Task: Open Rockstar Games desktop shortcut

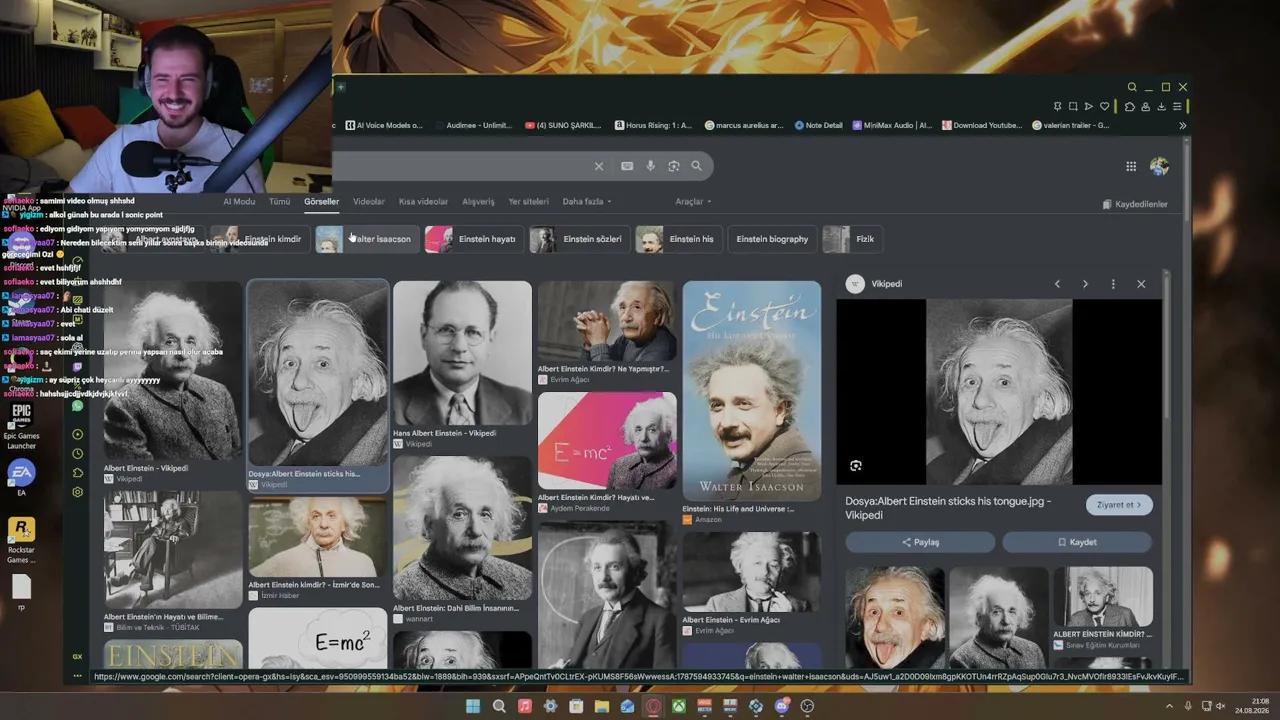Action: coord(21,541)
